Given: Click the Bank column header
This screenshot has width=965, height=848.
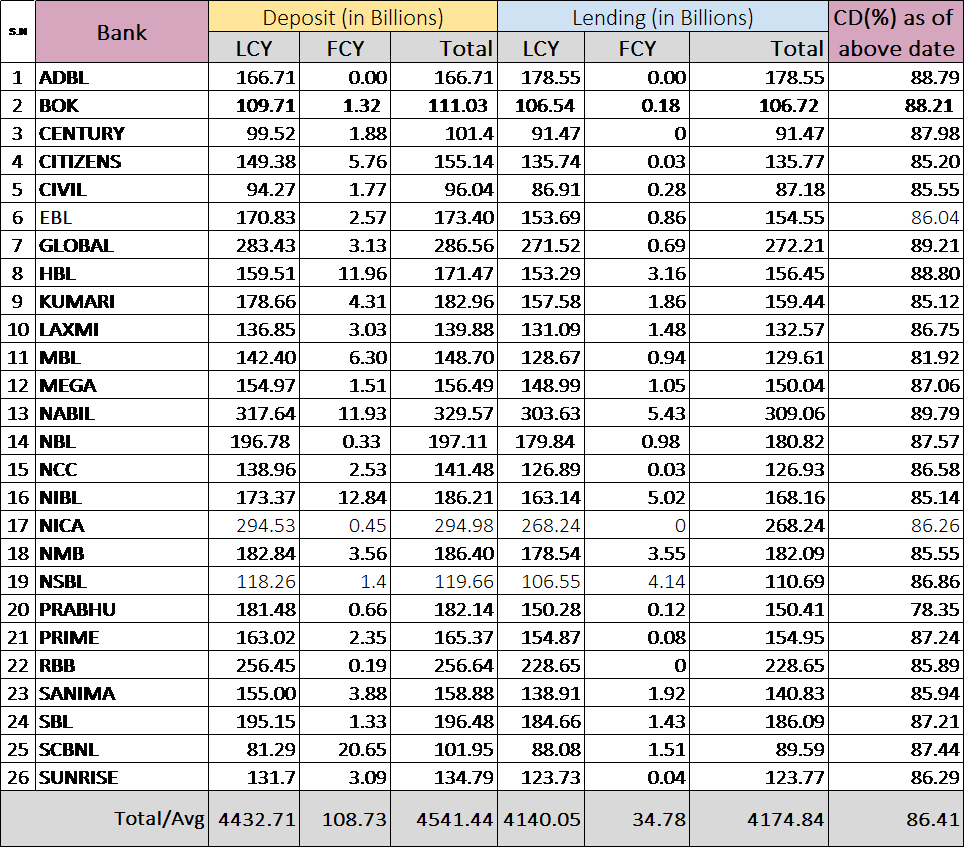Looking at the screenshot, I should point(121,32).
